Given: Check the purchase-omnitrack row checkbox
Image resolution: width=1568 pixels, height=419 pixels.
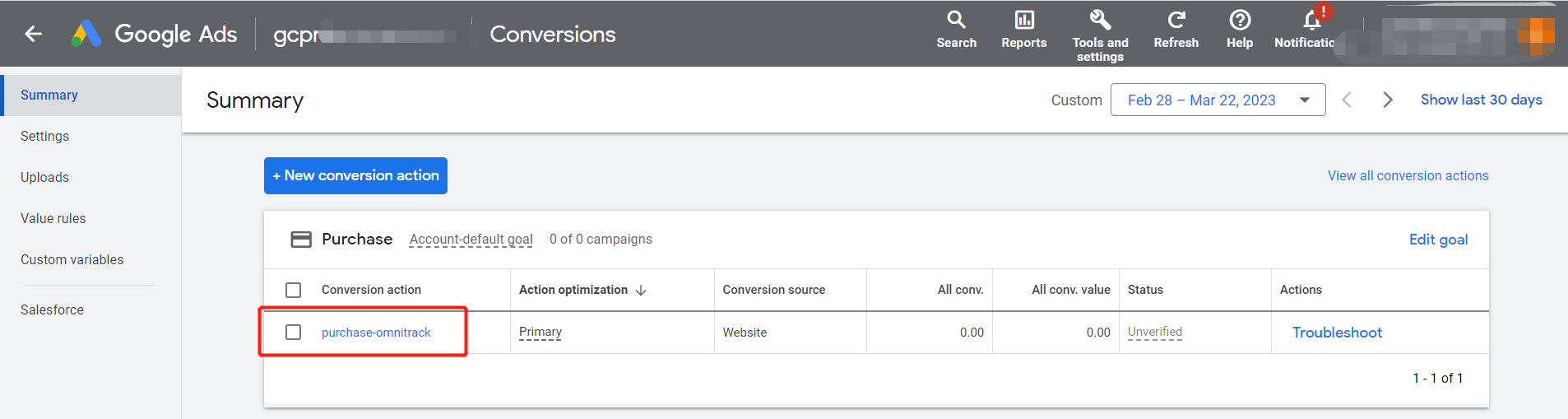Looking at the screenshot, I should tap(293, 332).
